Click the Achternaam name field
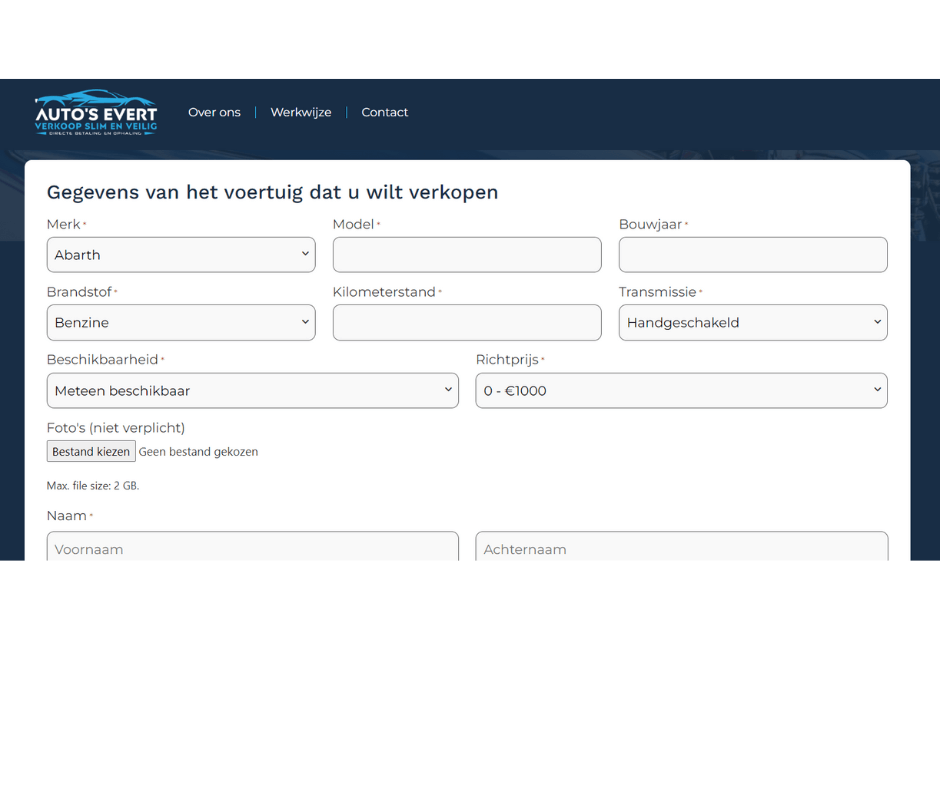This screenshot has width=940, height=788. [682, 546]
